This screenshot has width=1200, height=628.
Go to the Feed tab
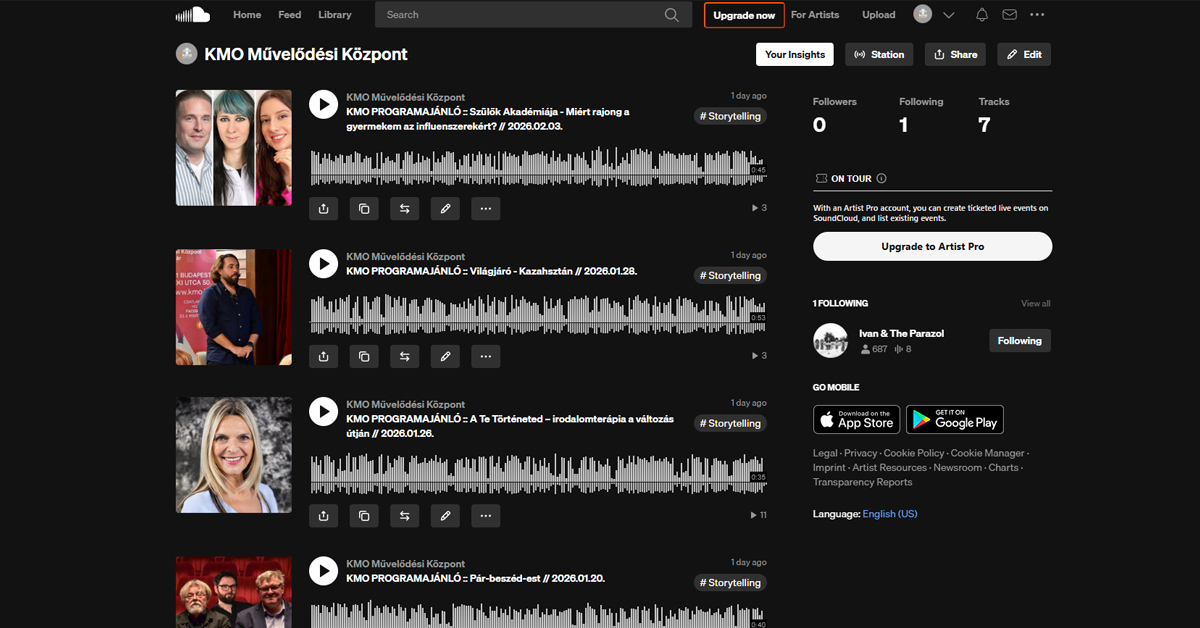click(289, 15)
